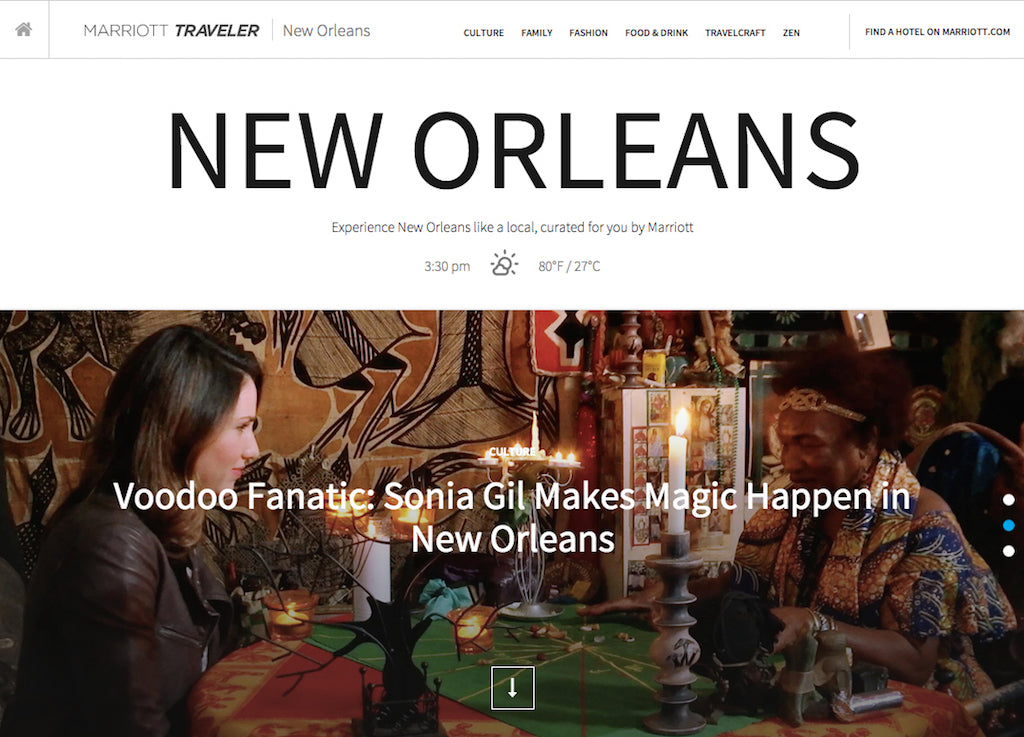Click the large NEW ORLEANS page title
This screenshot has width=1024, height=737.
(513, 151)
